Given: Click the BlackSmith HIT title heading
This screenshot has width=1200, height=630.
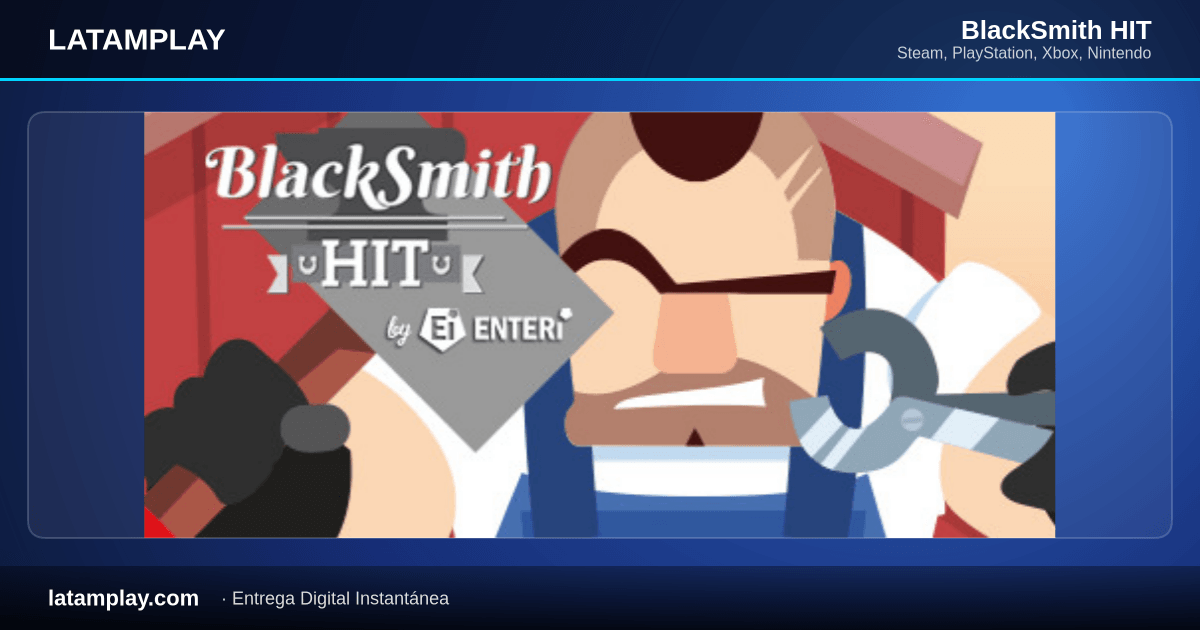Looking at the screenshot, I should click(x=1056, y=30).
